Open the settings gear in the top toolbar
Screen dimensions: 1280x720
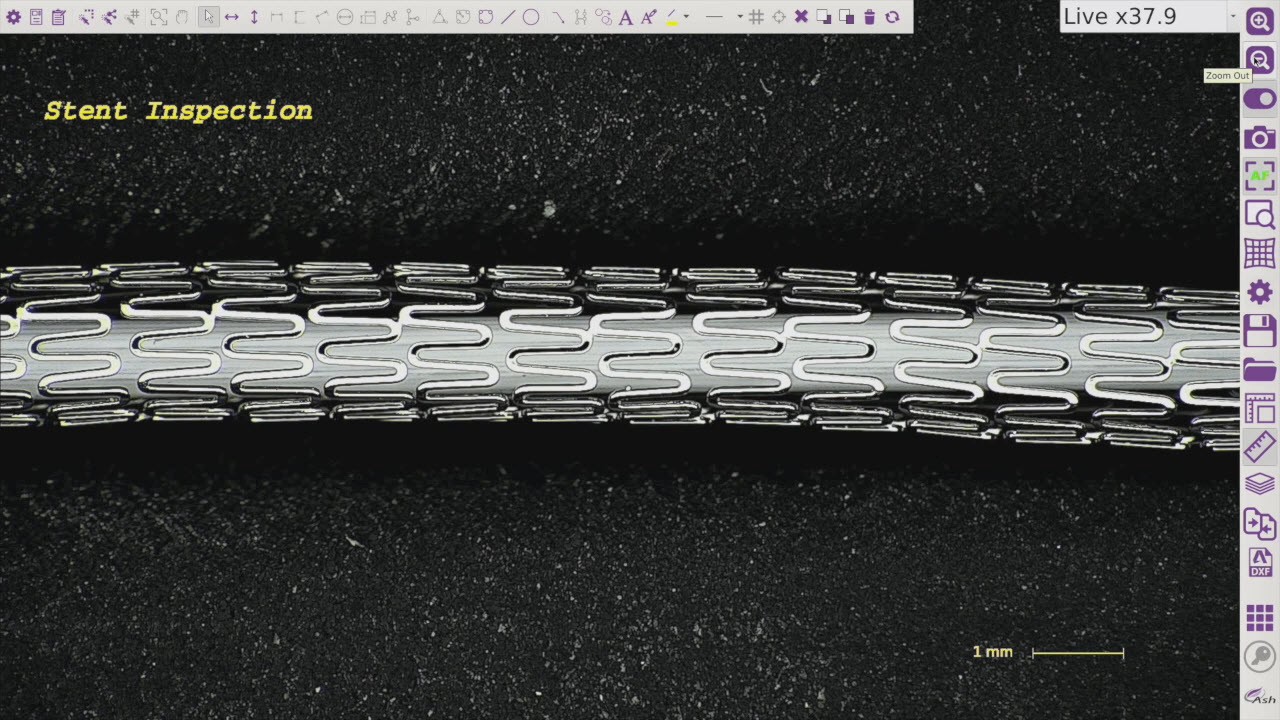[x=13, y=17]
